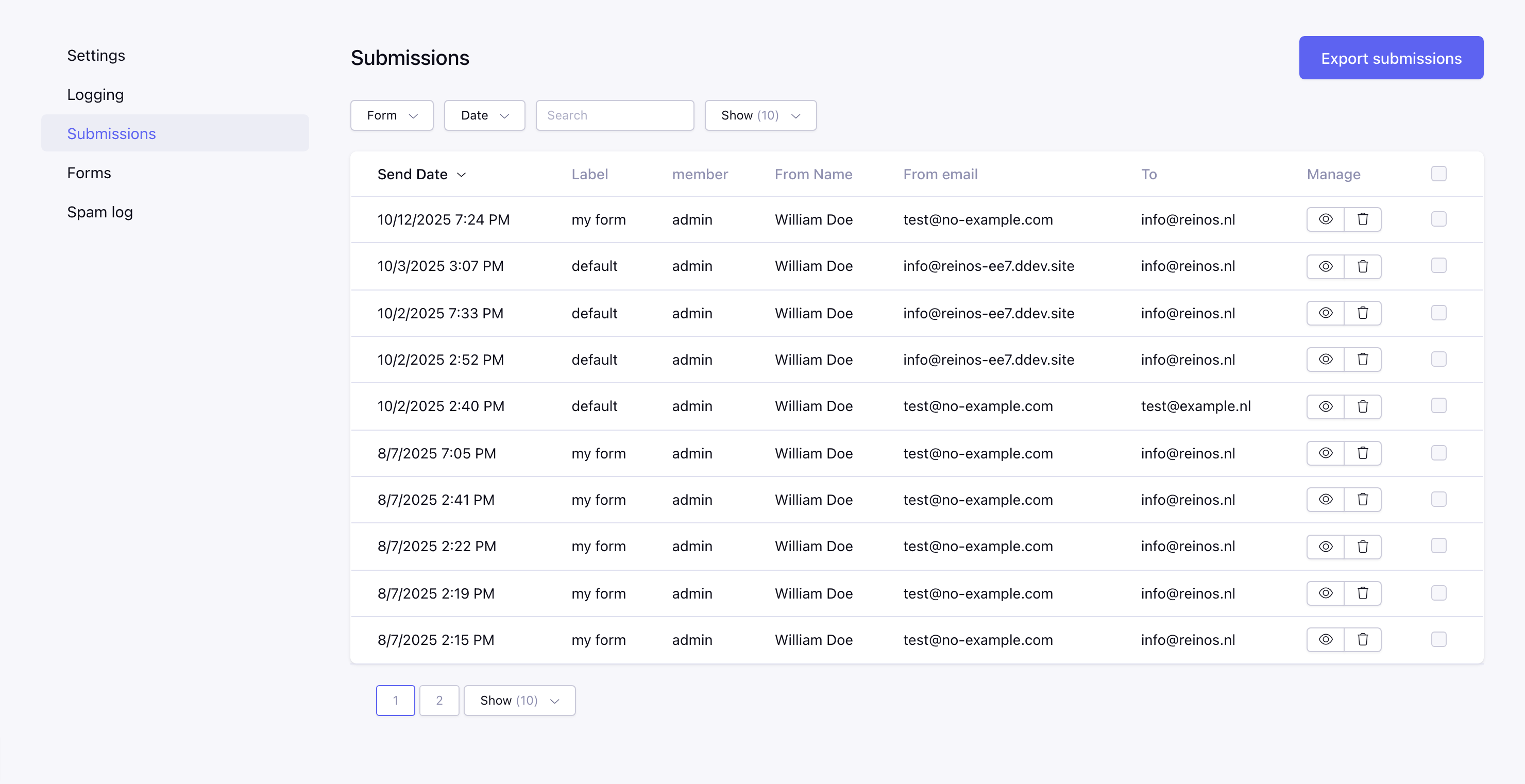Delete the 8/7/2025 2:15 PM submission

[1363, 640]
